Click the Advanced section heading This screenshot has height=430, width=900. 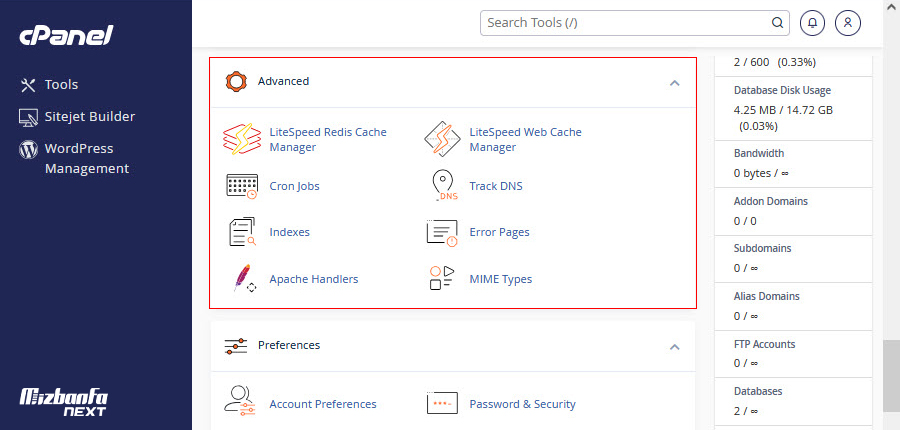[x=283, y=81]
